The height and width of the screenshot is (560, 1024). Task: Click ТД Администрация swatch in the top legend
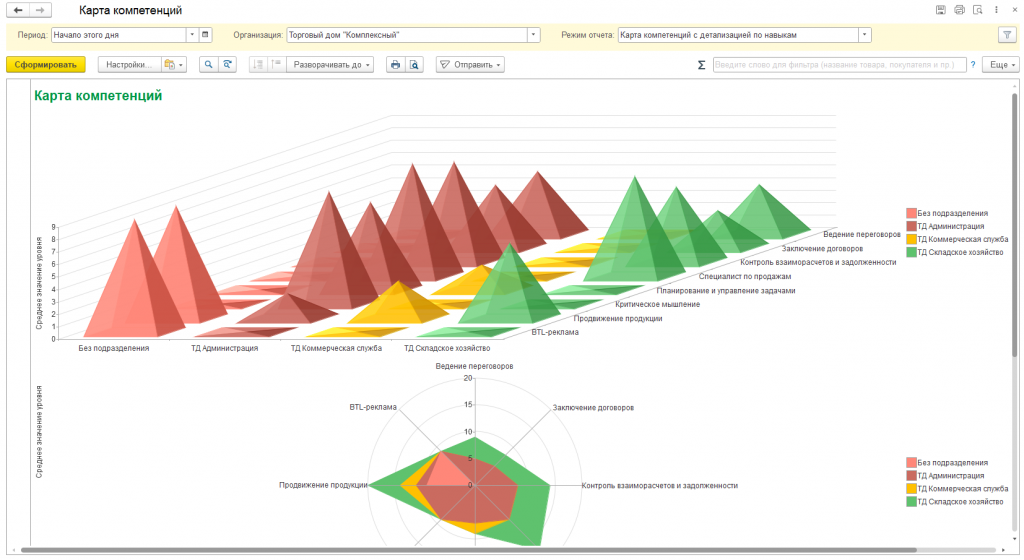(x=911, y=226)
